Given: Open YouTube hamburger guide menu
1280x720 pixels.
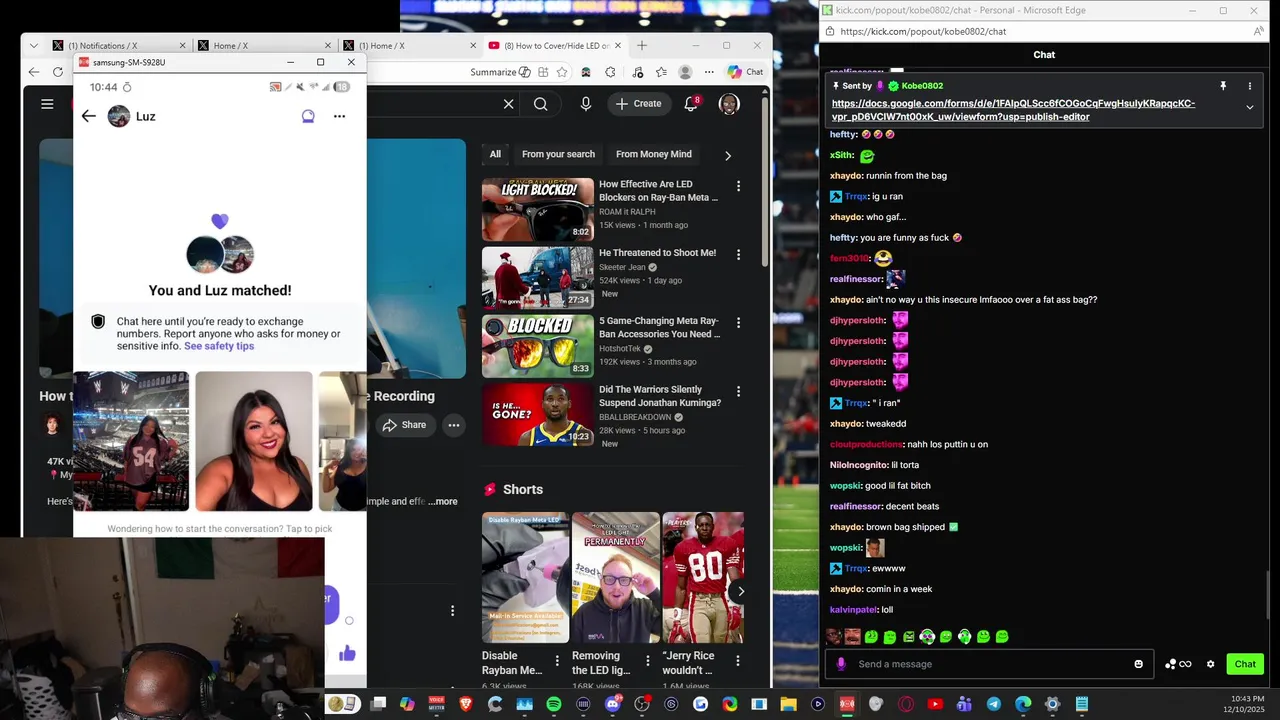Looking at the screenshot, I should point(47,104).
